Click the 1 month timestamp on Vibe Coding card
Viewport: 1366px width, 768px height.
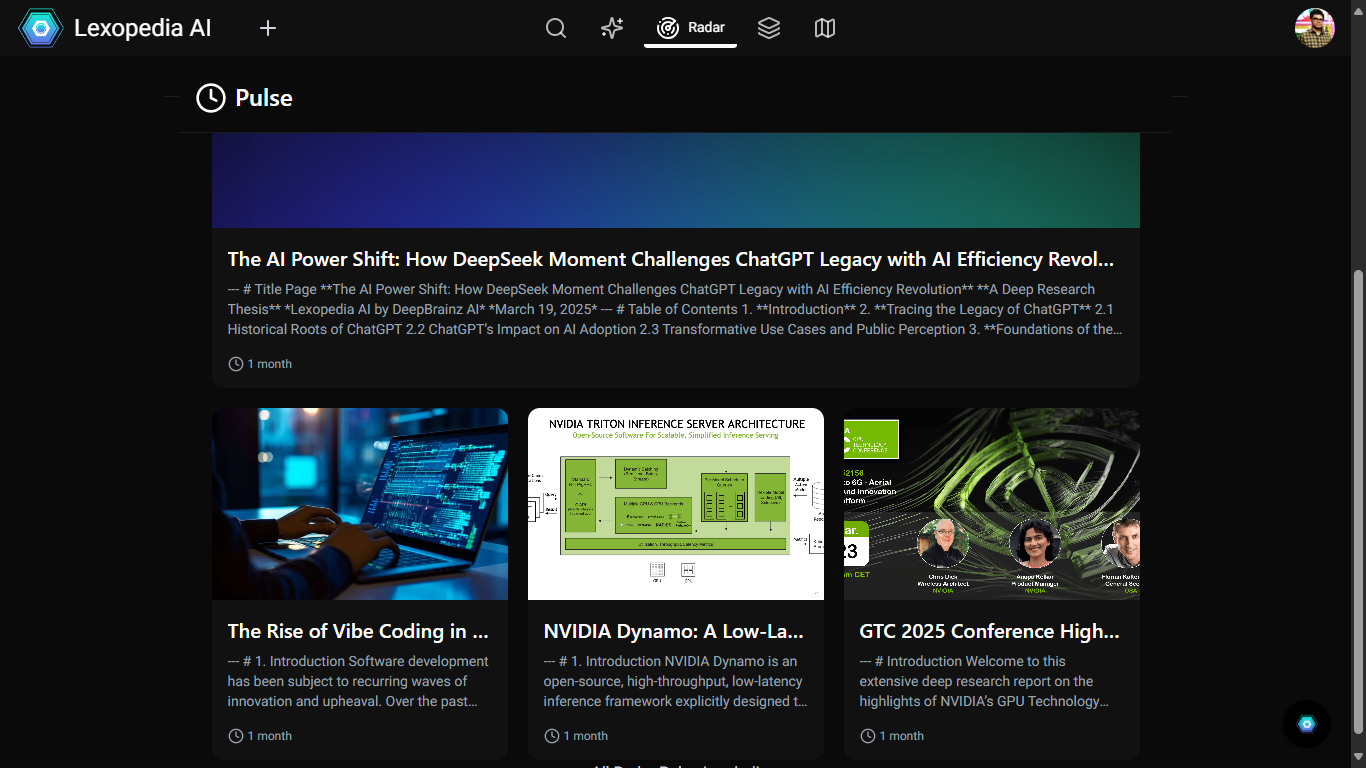260,736
